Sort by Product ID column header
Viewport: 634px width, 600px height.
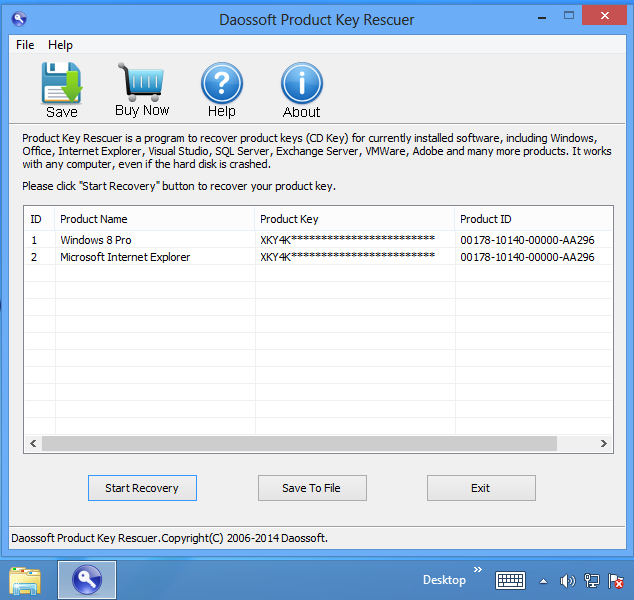pyautogui.click(x=533, y=219)
